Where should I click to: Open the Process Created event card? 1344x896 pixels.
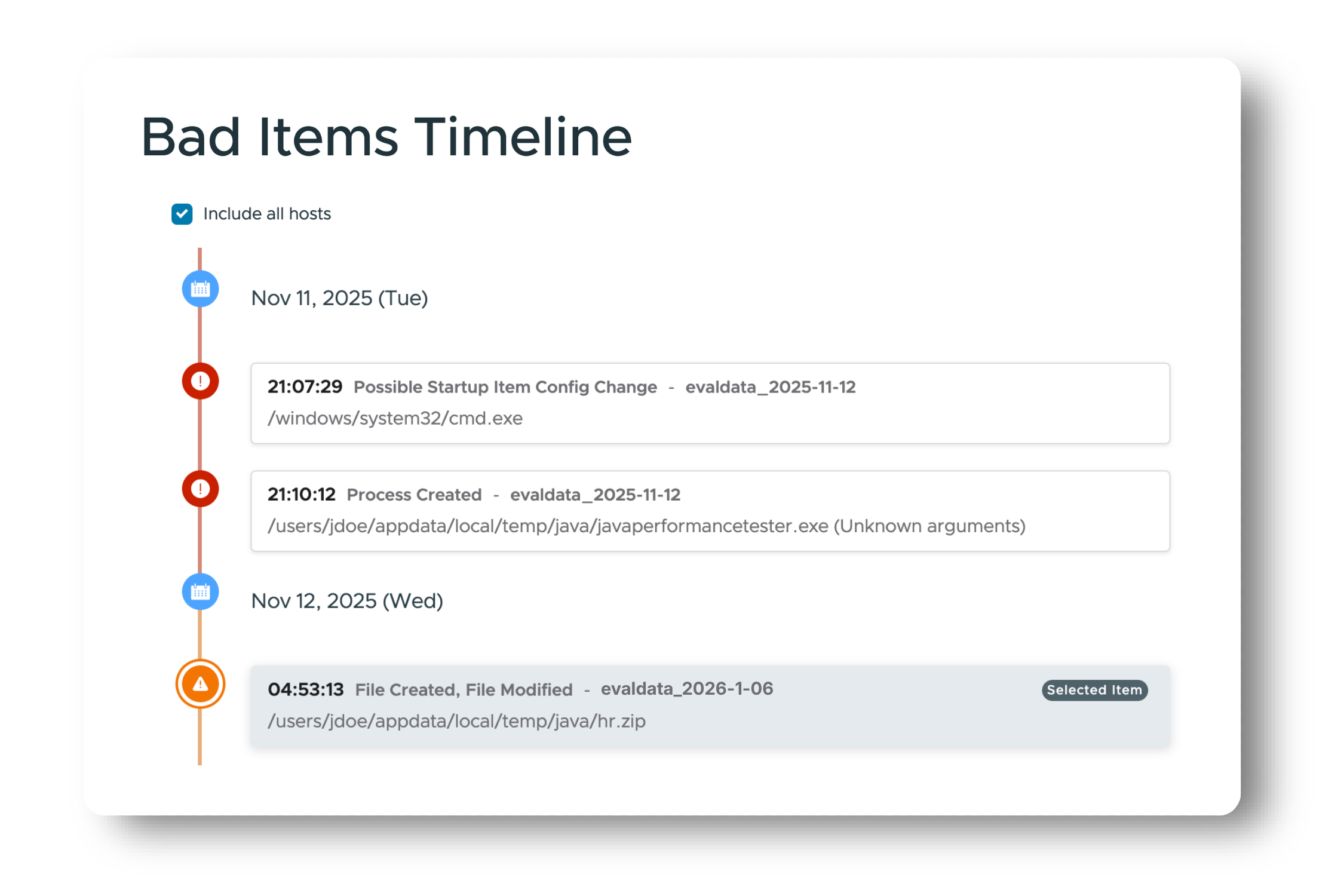pos(710,511)
